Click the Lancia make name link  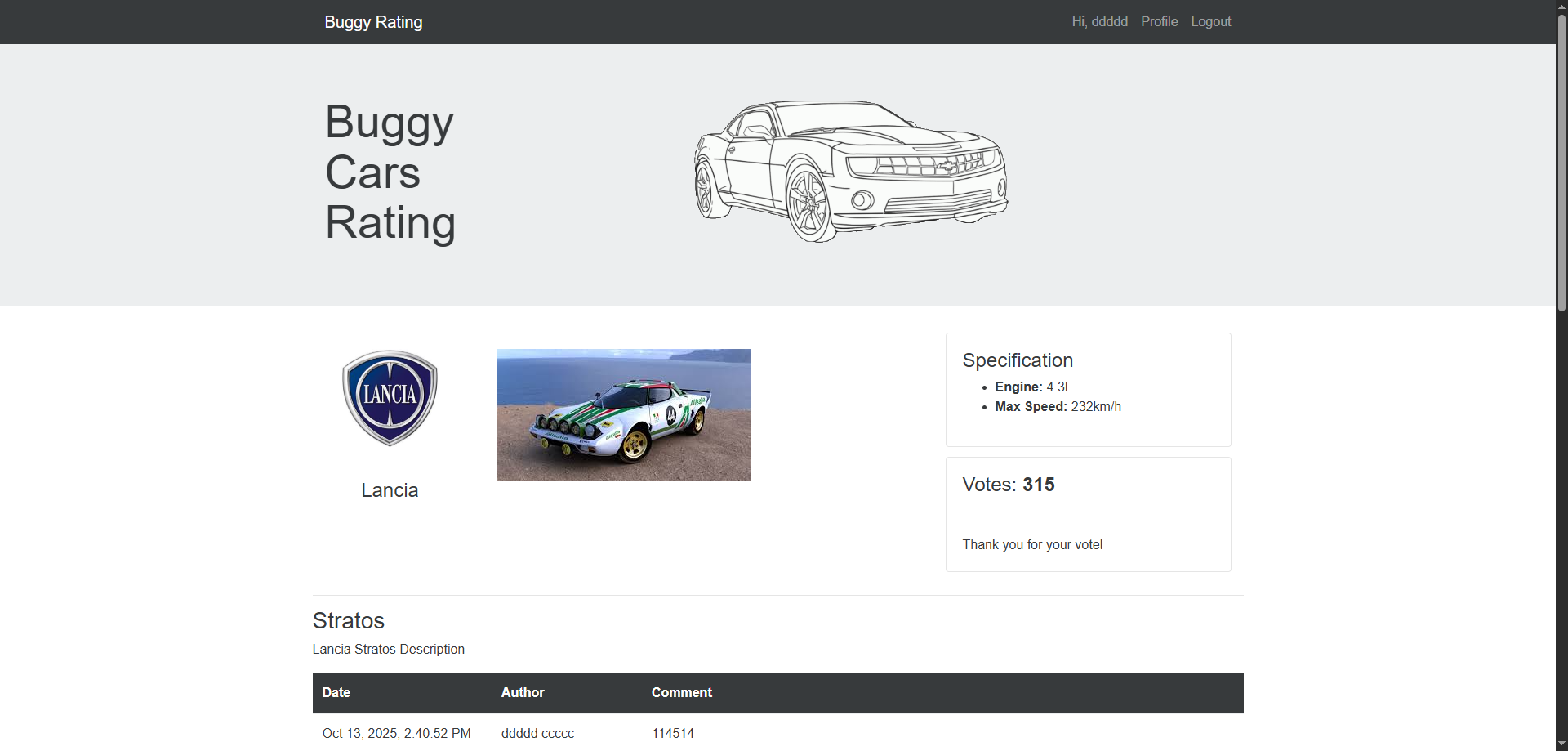tap(390, 490)
